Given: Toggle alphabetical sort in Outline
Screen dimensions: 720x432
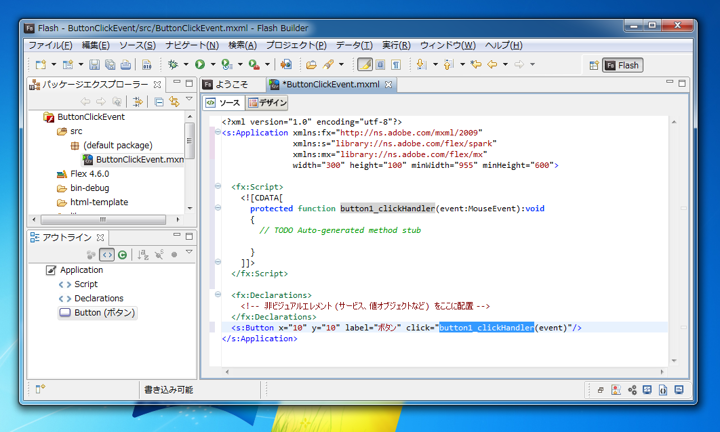Looking at the screenshot, I should pos(143,255).
